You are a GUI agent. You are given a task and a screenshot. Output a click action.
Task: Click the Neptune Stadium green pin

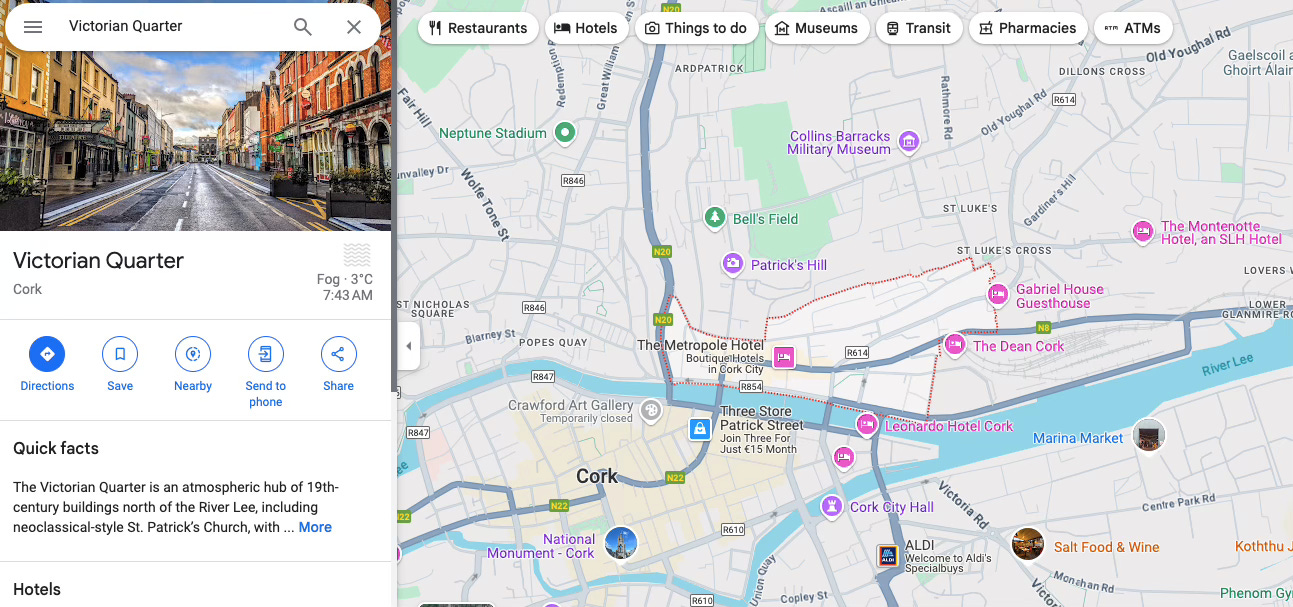coord(565,132)
